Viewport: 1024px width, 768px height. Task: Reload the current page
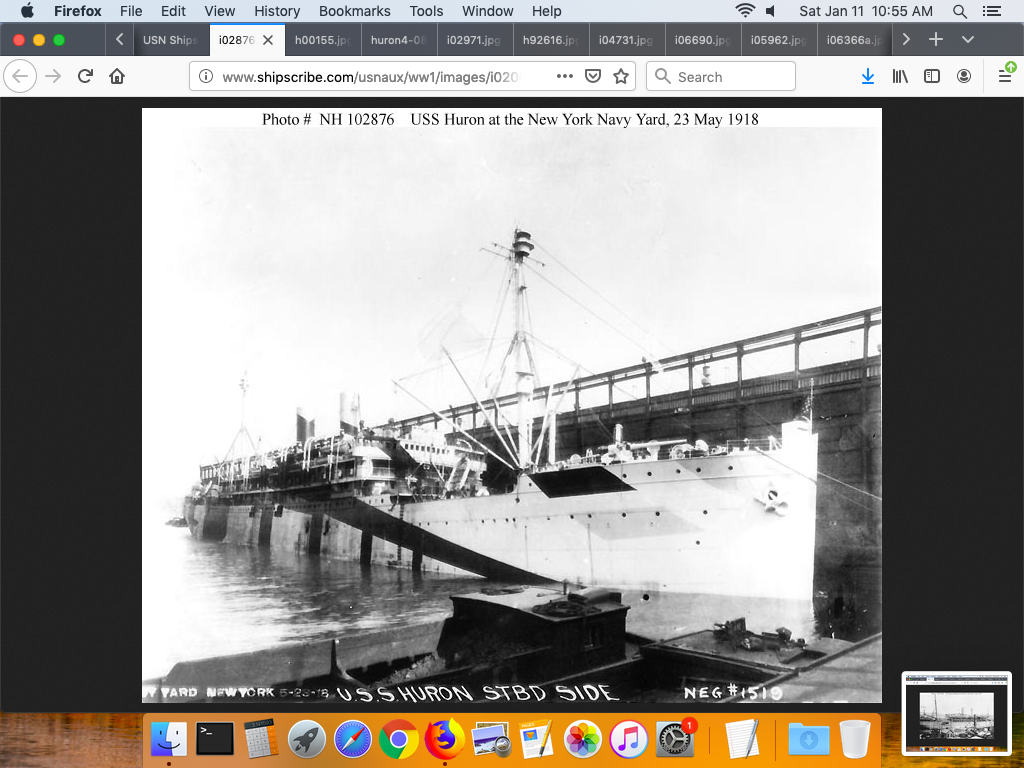[x=86, y=77]
